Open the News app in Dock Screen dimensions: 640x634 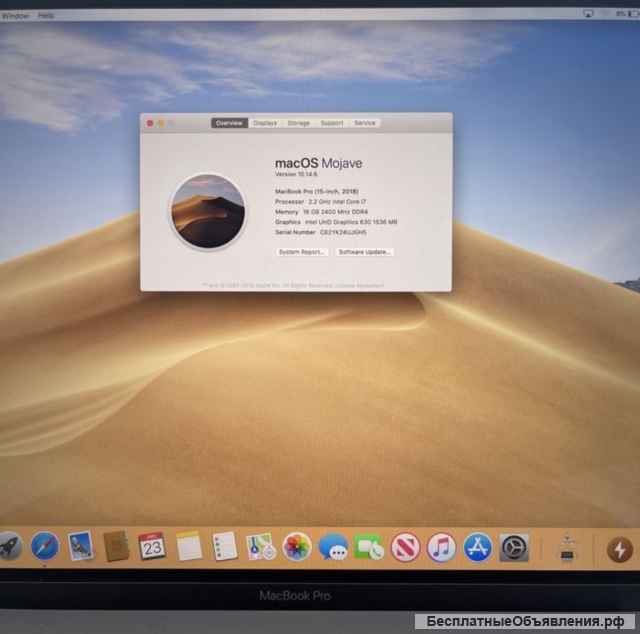405,547
